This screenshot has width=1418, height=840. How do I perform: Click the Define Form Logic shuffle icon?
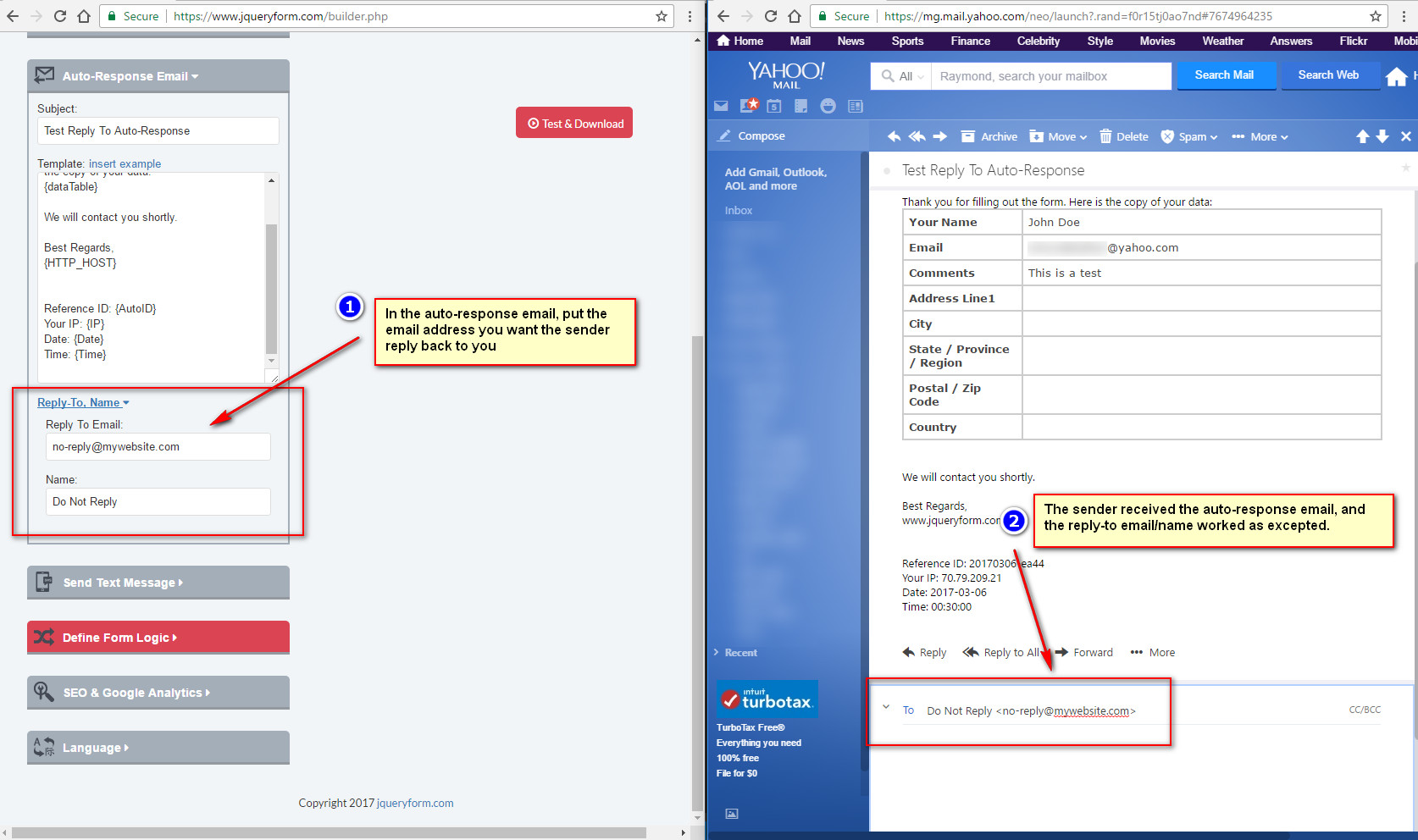pos(44,637)
